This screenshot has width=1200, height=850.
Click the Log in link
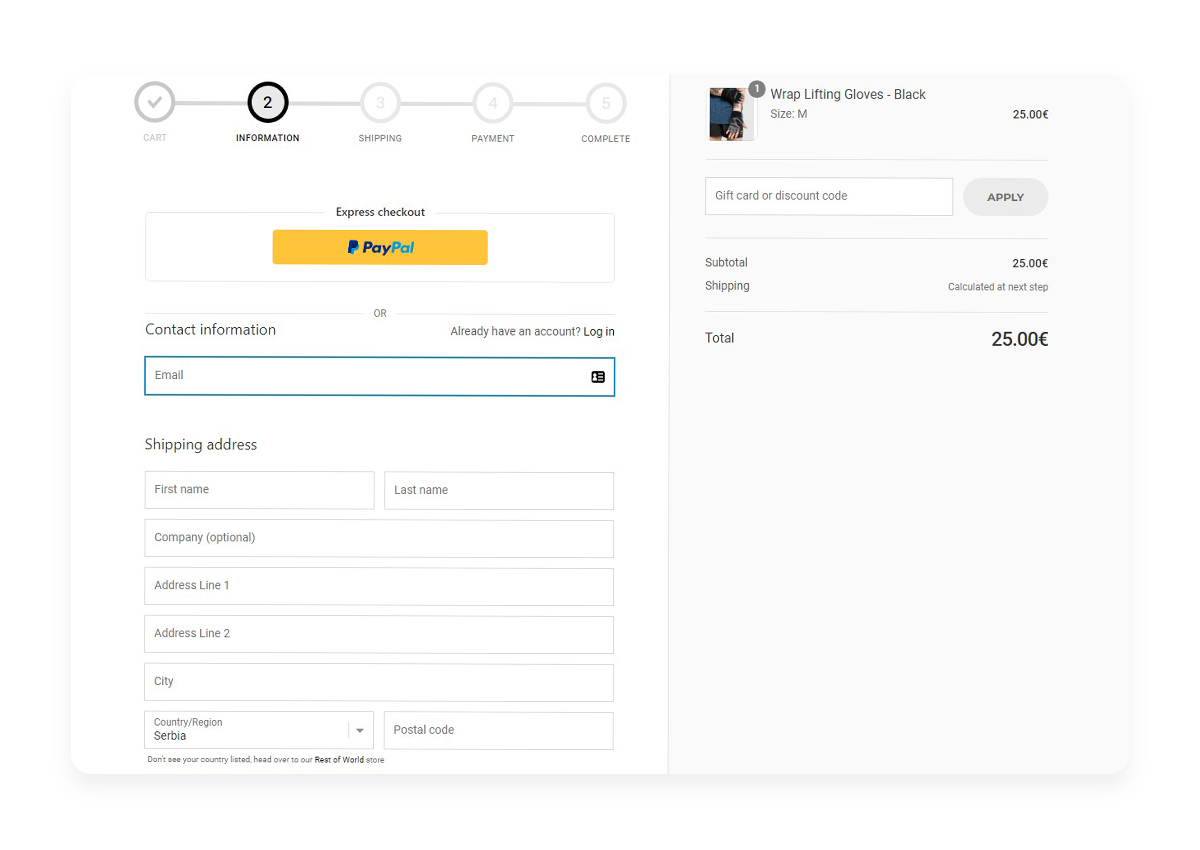[599, 332]
